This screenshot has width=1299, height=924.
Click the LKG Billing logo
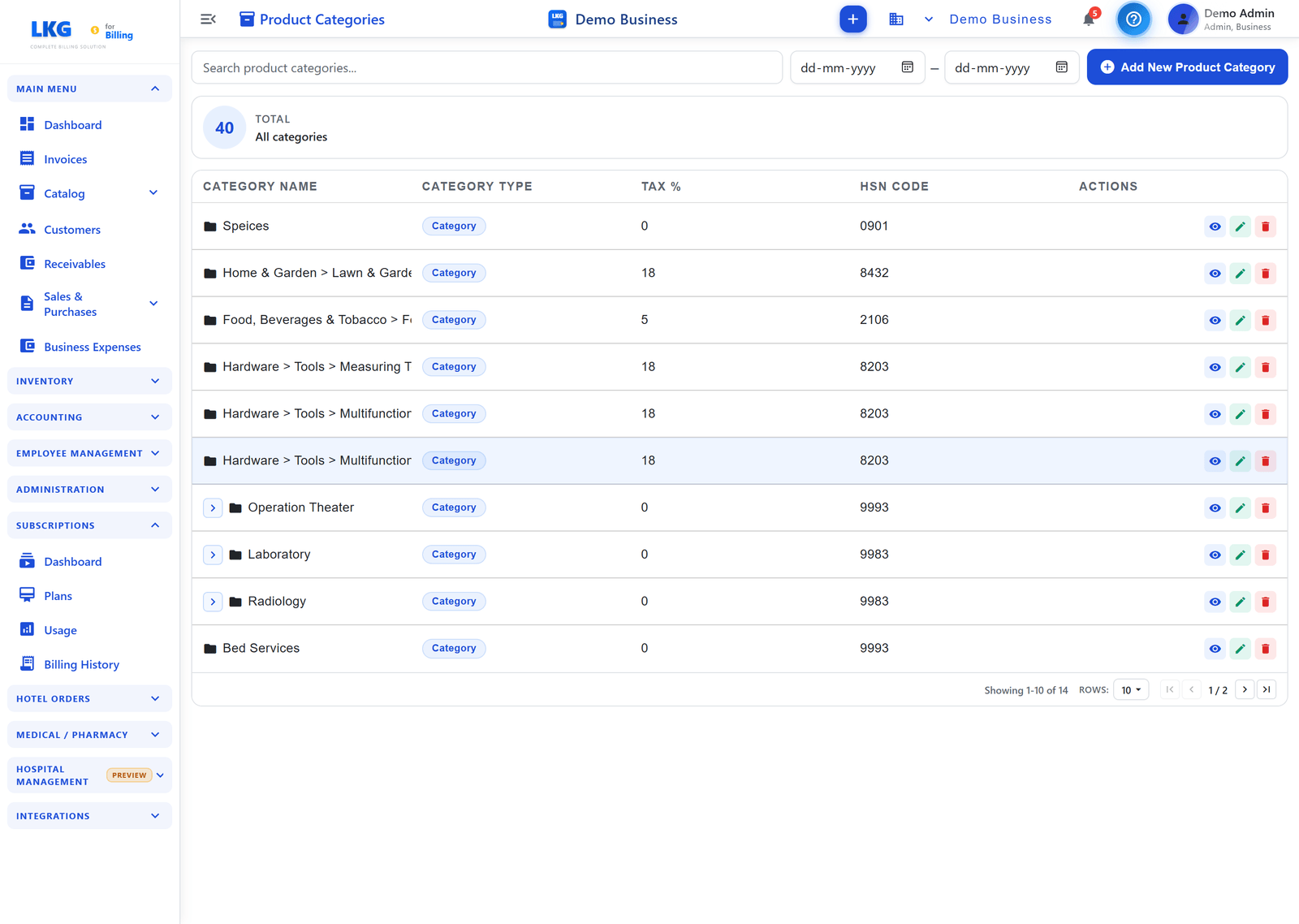pyautogui.click(x=81, y=32)
